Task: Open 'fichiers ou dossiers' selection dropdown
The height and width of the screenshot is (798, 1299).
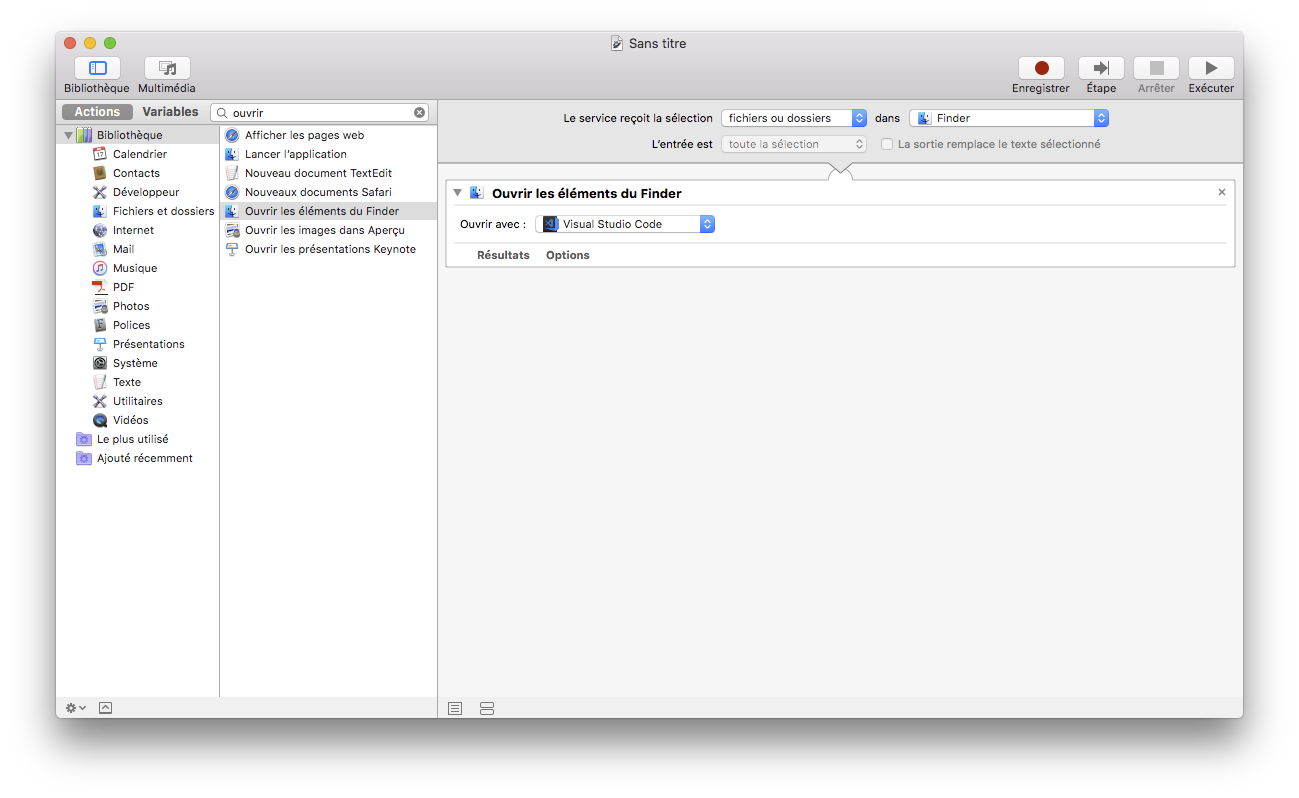Action: click(x=794, y=118)
